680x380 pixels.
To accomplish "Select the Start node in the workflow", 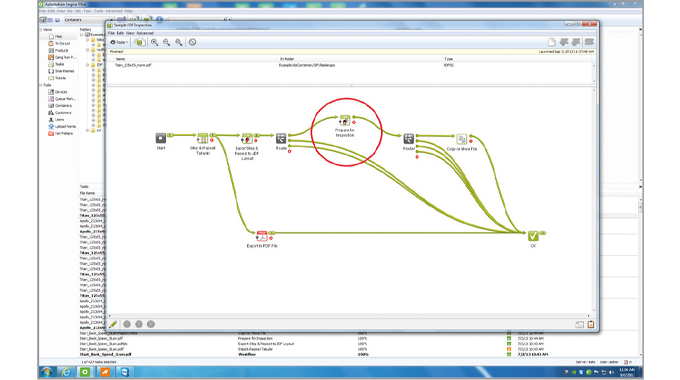I will pos(161,138).
